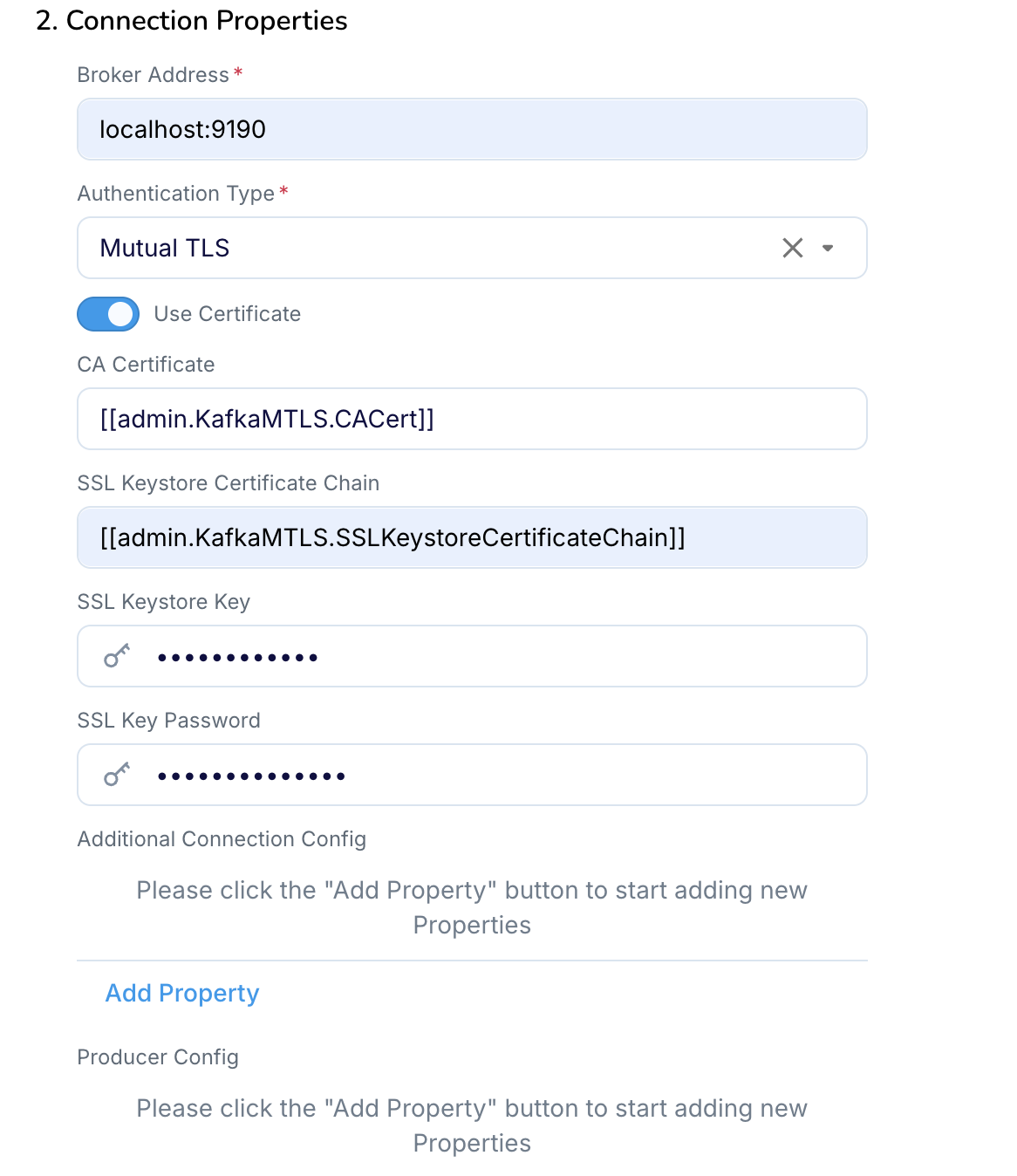The height and width of the screenshot is (1176, 1017).
Task: Toggle the Use Certificate switch off
Action: (108, 314)
